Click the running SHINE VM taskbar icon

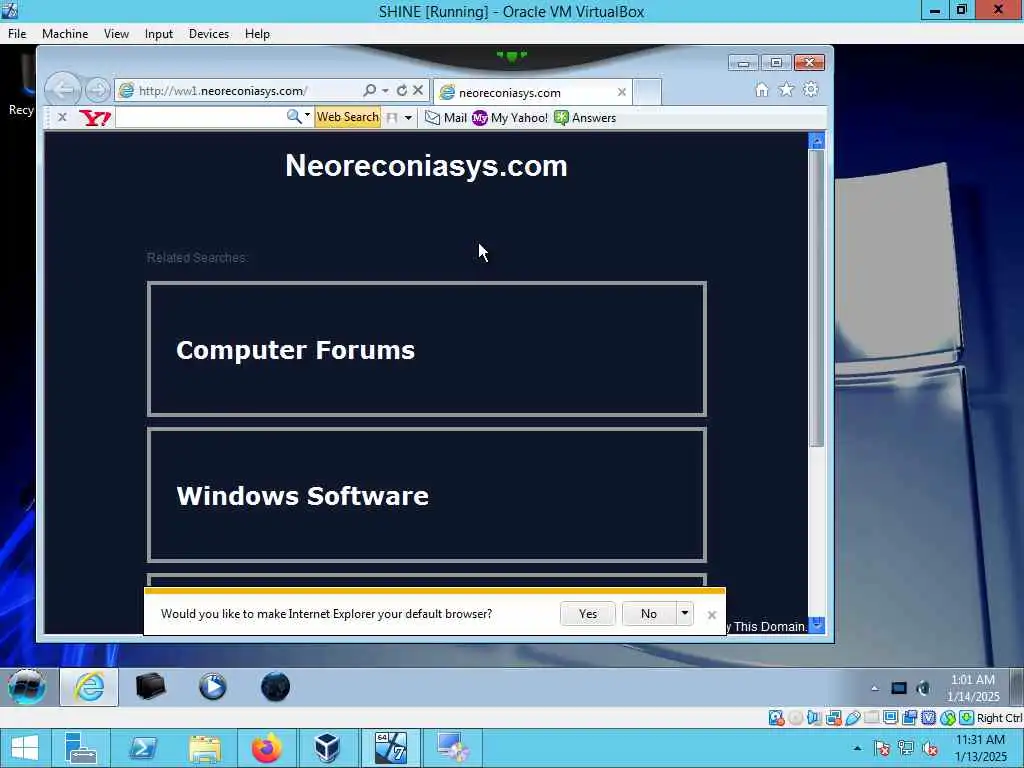391,748
